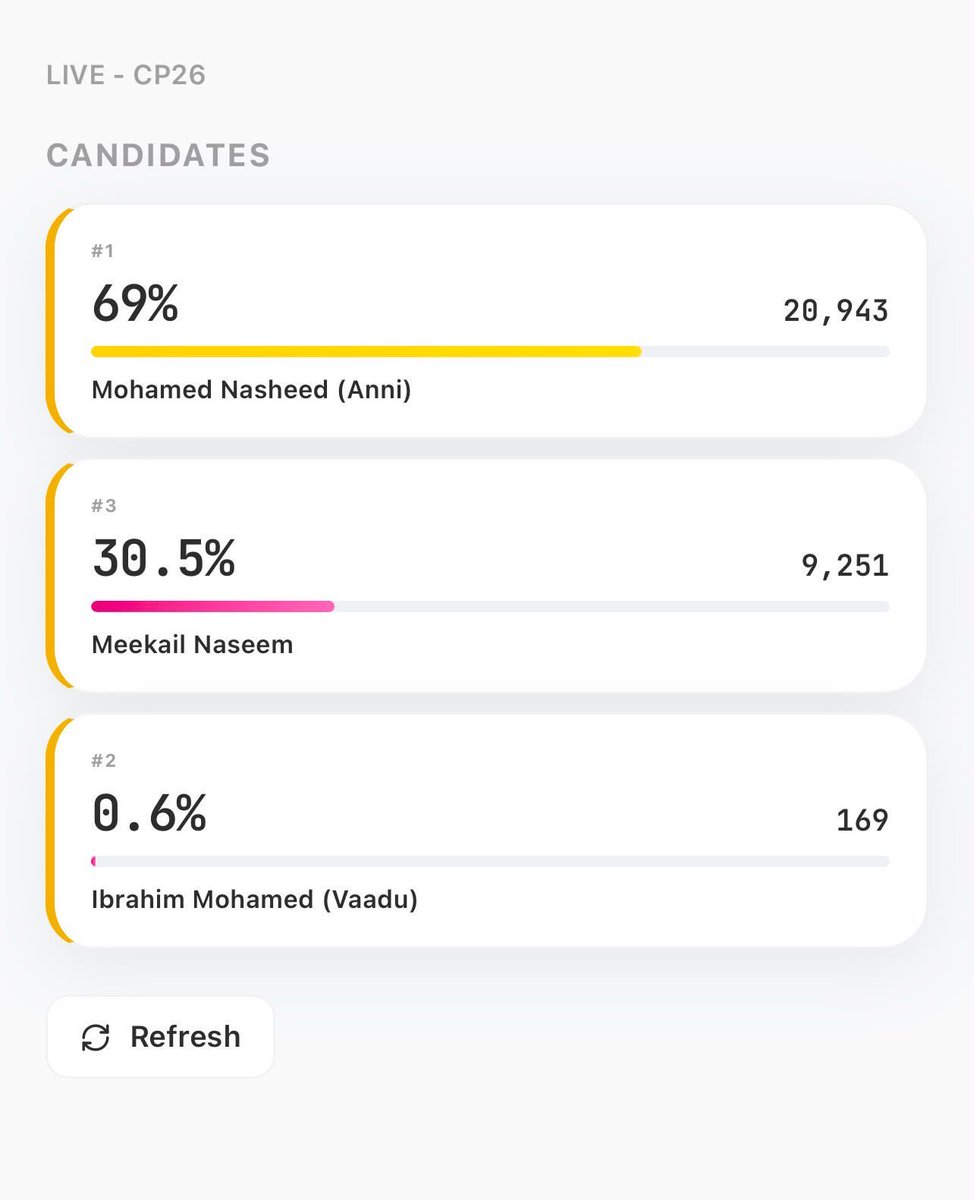Open the Mohamed Nasheed (Anni) candidate card
The image size is (974, 1200).
click(x=486, y=321)
